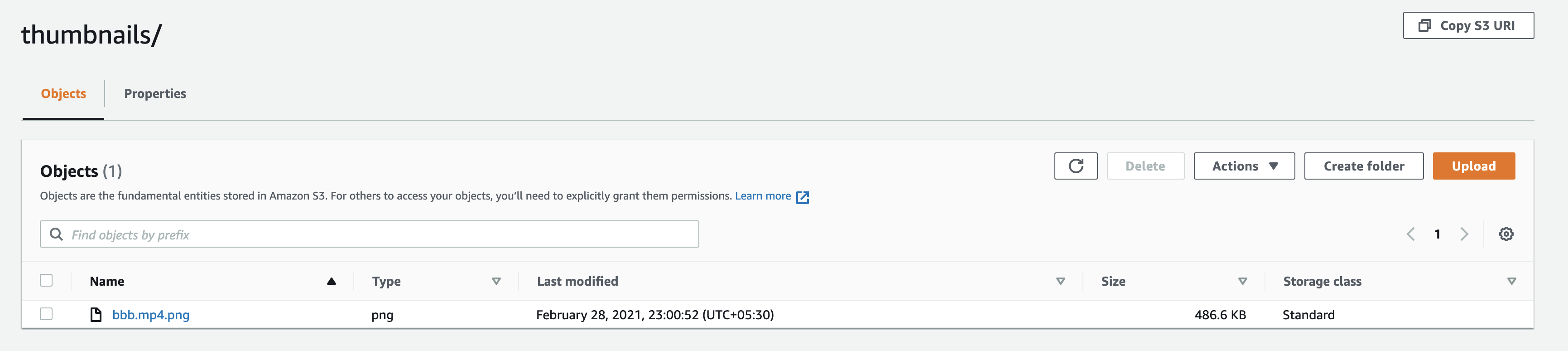Sort by Type column arrow
The width and height of the screenshot is (1568, 351).
[x=496, y=281]
